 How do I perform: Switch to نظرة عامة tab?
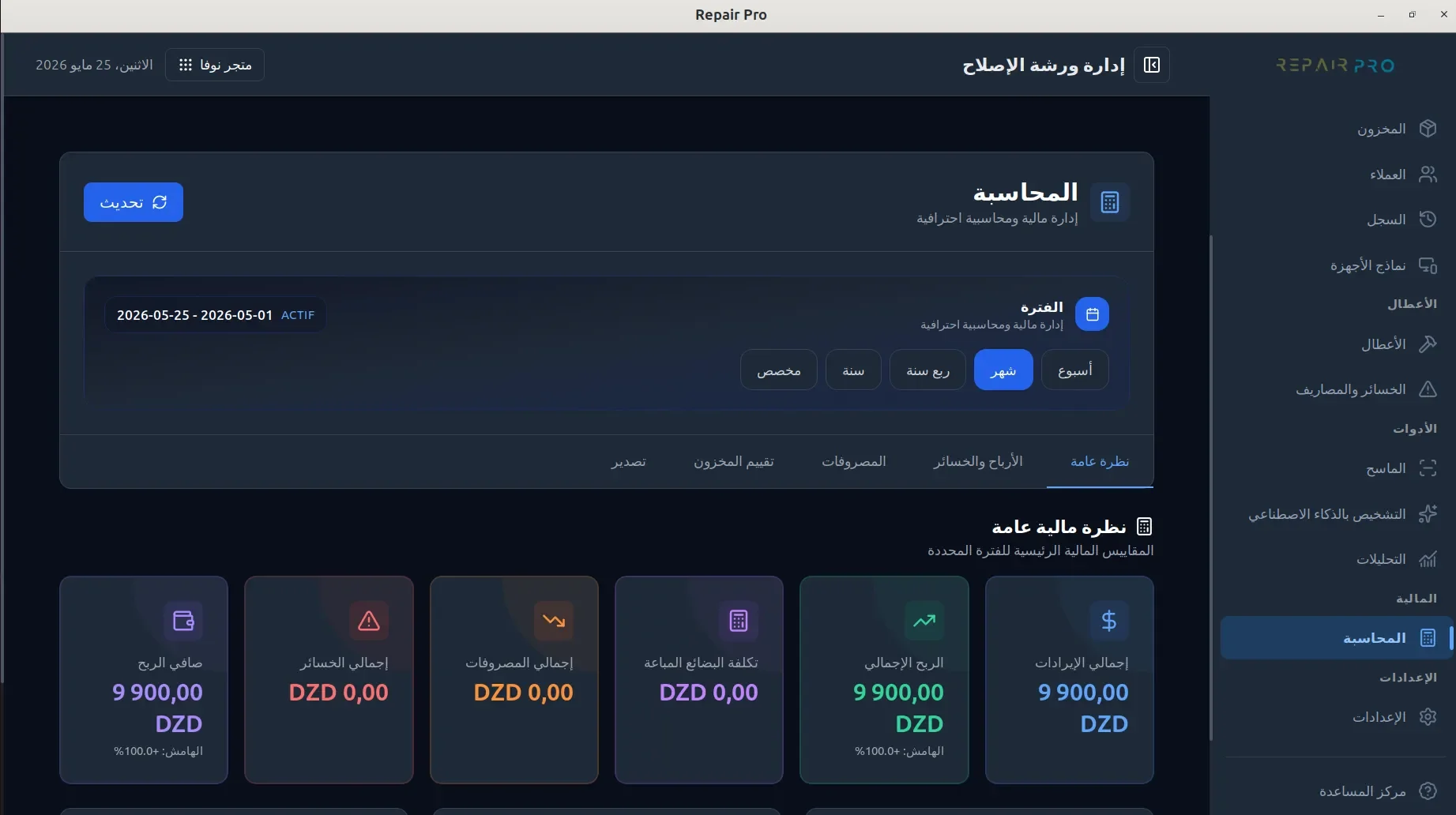pyautogui.click(x=1100, y=461)
